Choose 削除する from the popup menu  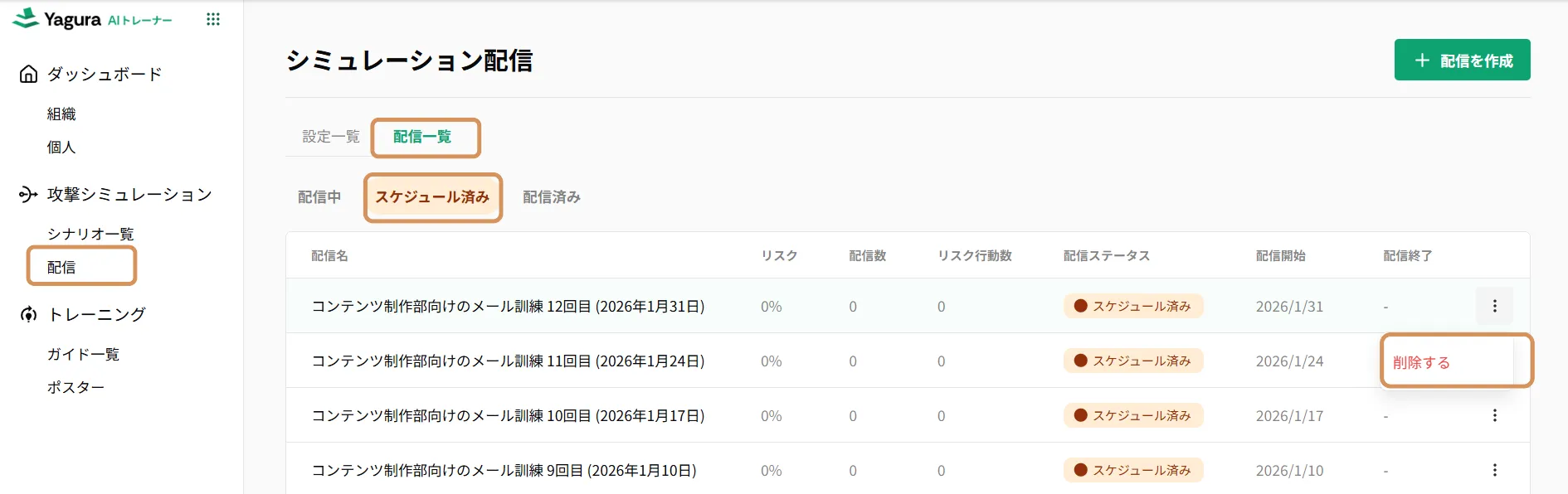tap(1421, 362)
